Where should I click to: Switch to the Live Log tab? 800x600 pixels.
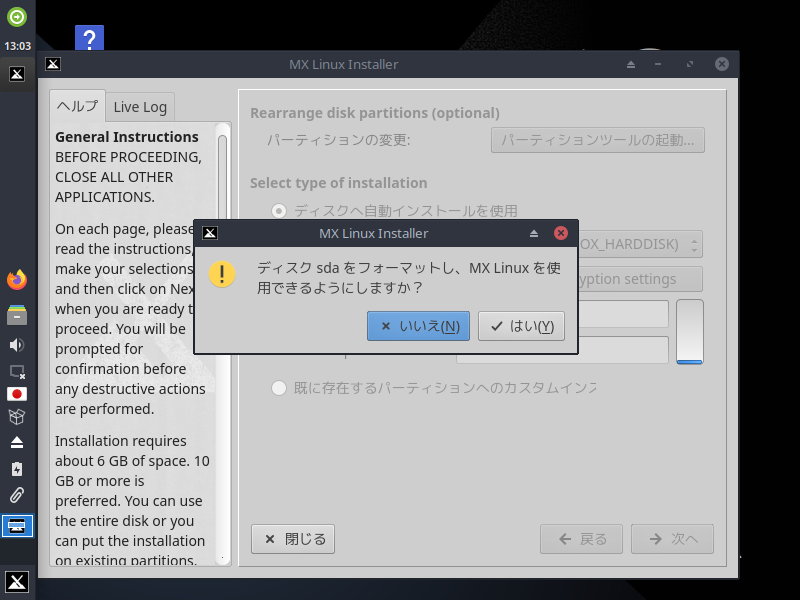[x=140, y=107]
